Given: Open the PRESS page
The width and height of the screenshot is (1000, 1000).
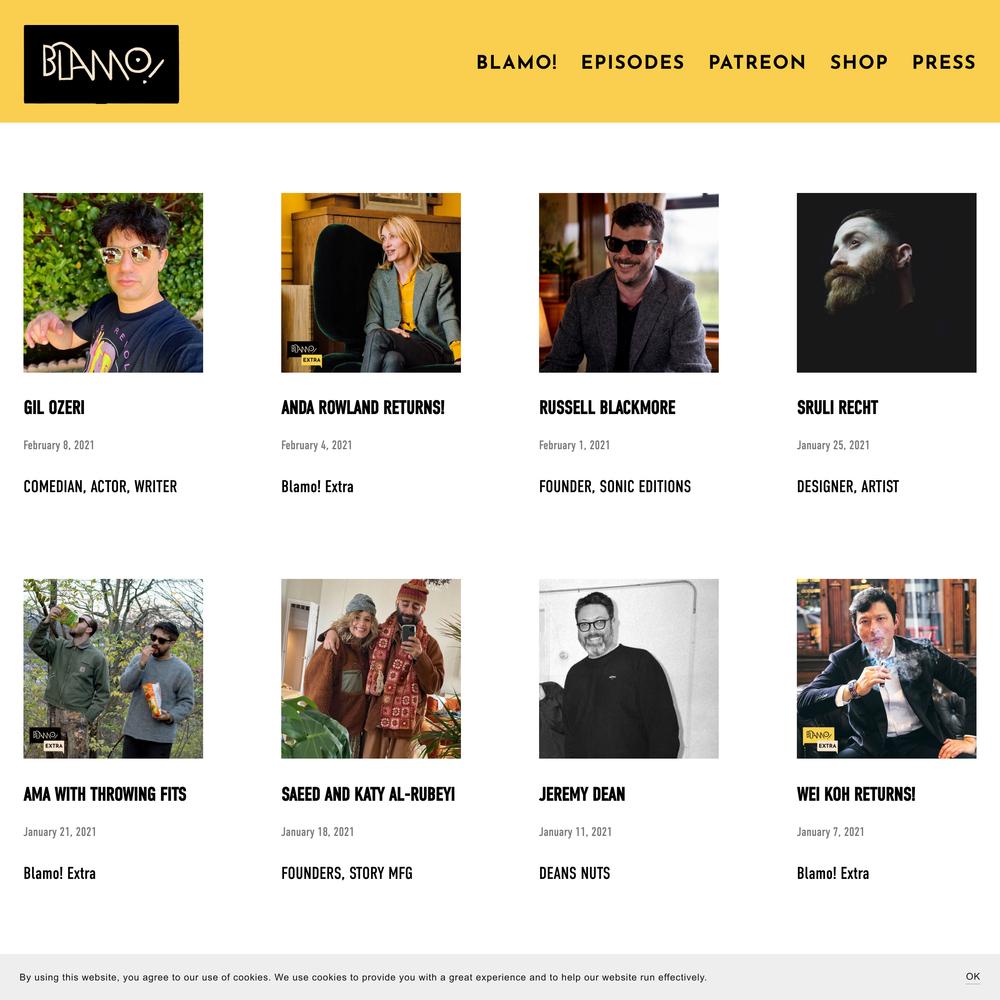Looking at the screenshot, I should point(944,62).
